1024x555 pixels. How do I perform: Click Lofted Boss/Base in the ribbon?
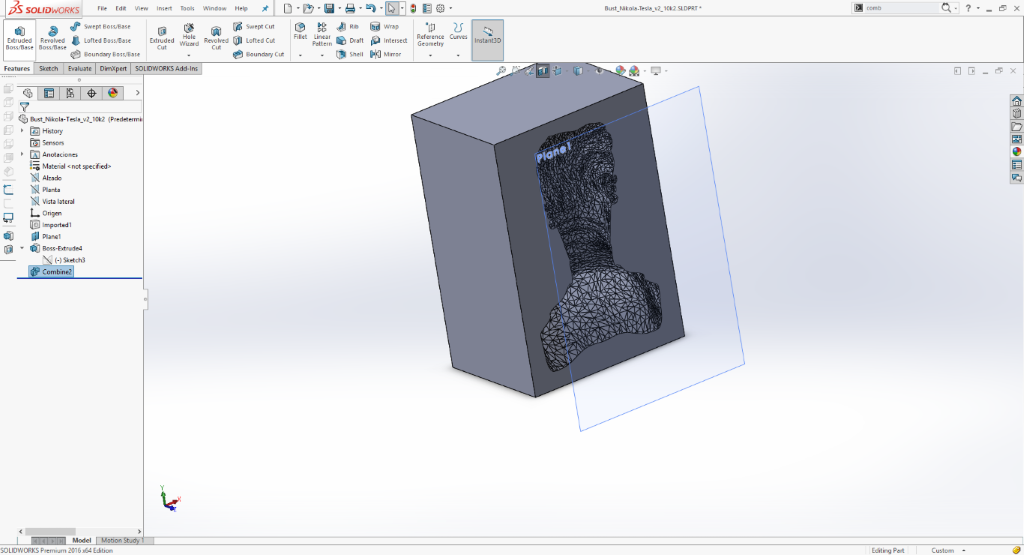(101, 40)
